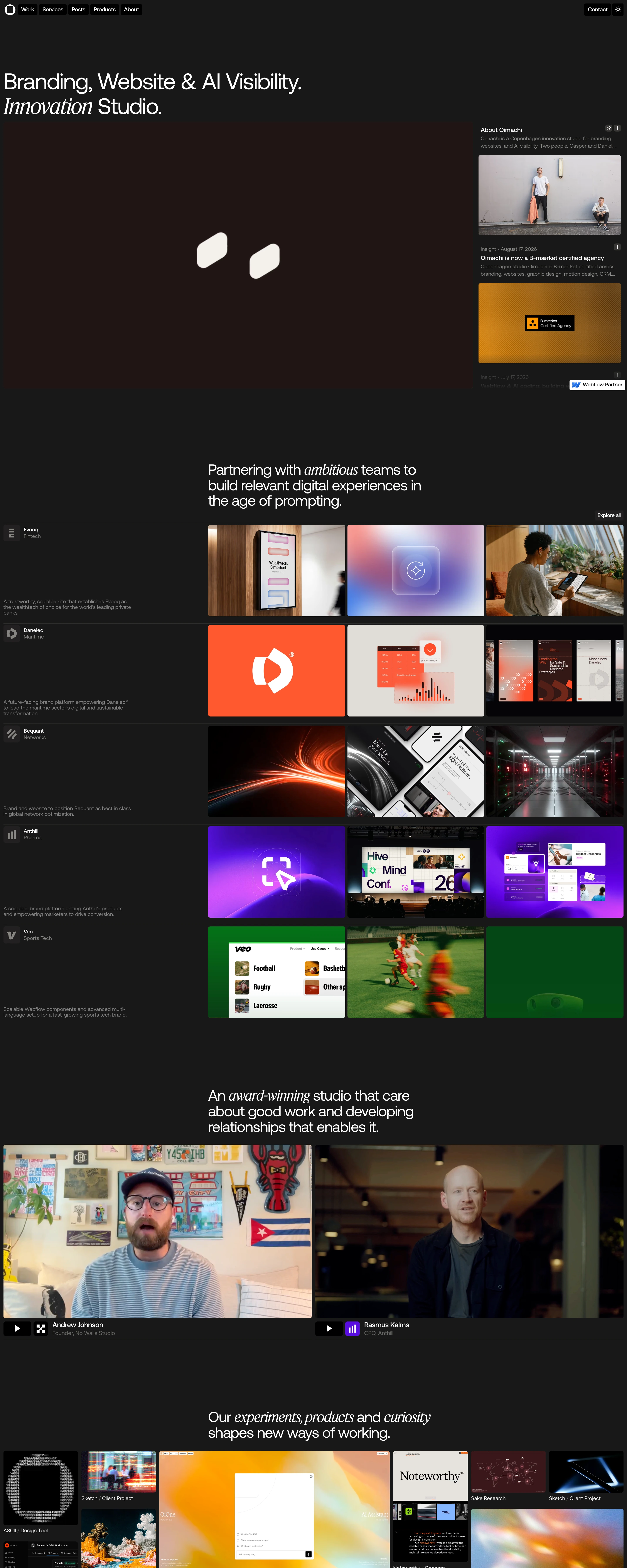Viewport: 627px width, 1568px height.
Task: Click the Bequant logo icon
Action: [x=12, y=734]
